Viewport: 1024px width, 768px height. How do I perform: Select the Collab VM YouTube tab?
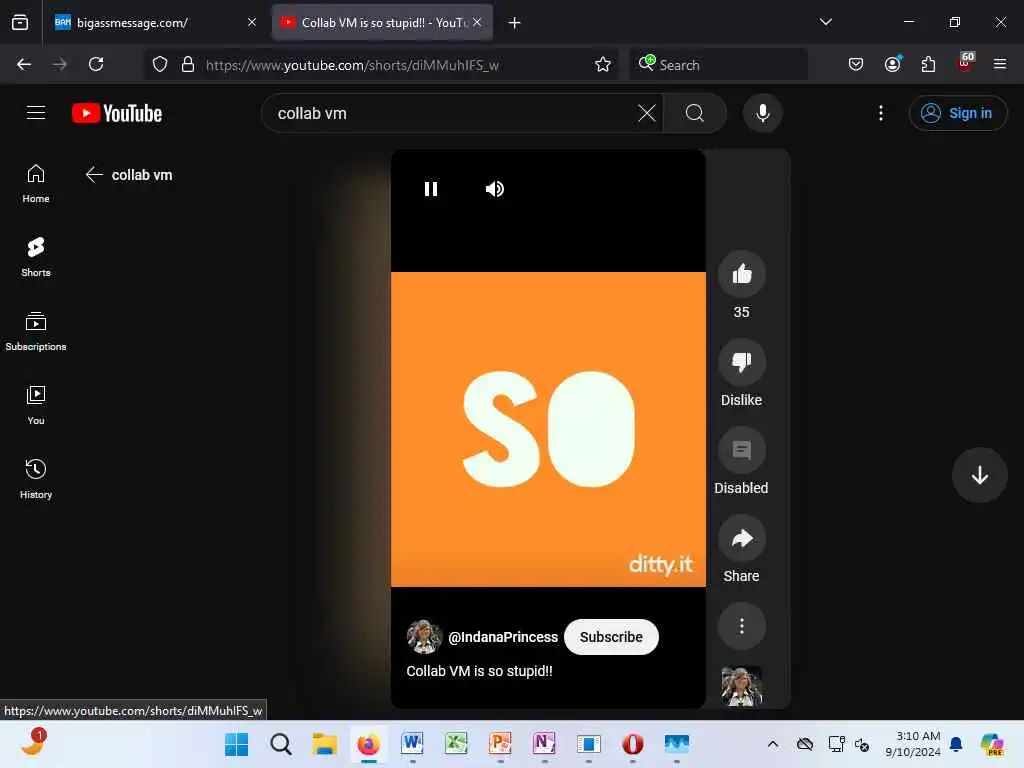coord(383,23)
